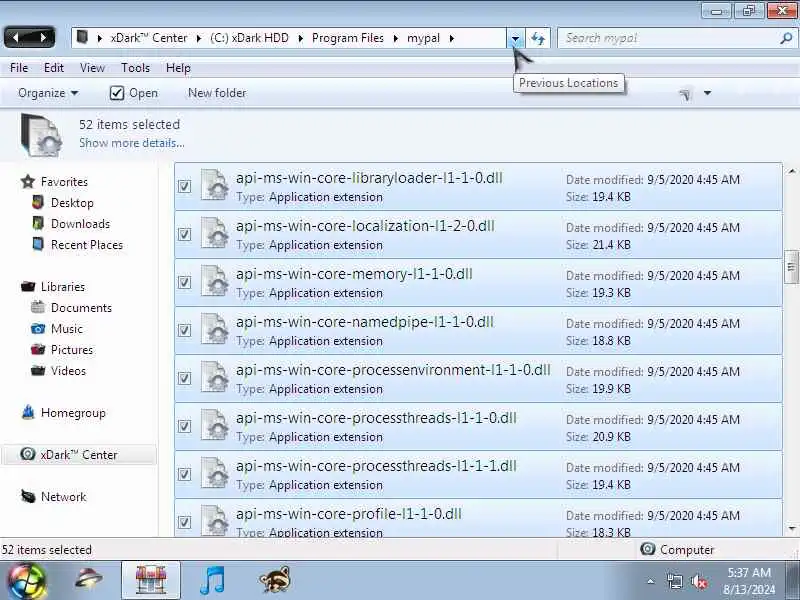Uncheck api-ms-win-core-libraryloader-l1-1-0.dll checkbox
Screen dimensions: 800x600
[184, 186]
